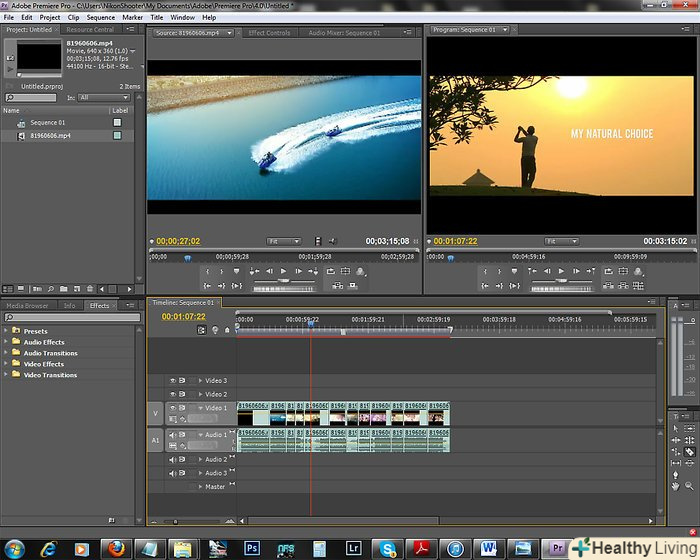This screenshot has width=700, height=560.
Task: Open the Sequence menu
Action: (100, 17)
